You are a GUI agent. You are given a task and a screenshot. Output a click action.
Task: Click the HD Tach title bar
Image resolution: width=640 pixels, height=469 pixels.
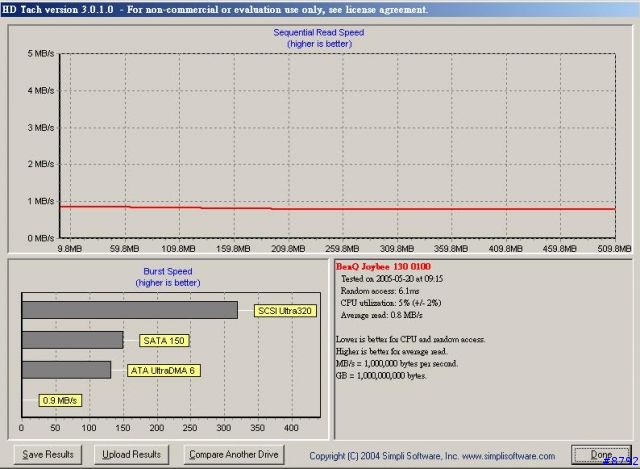320,9
